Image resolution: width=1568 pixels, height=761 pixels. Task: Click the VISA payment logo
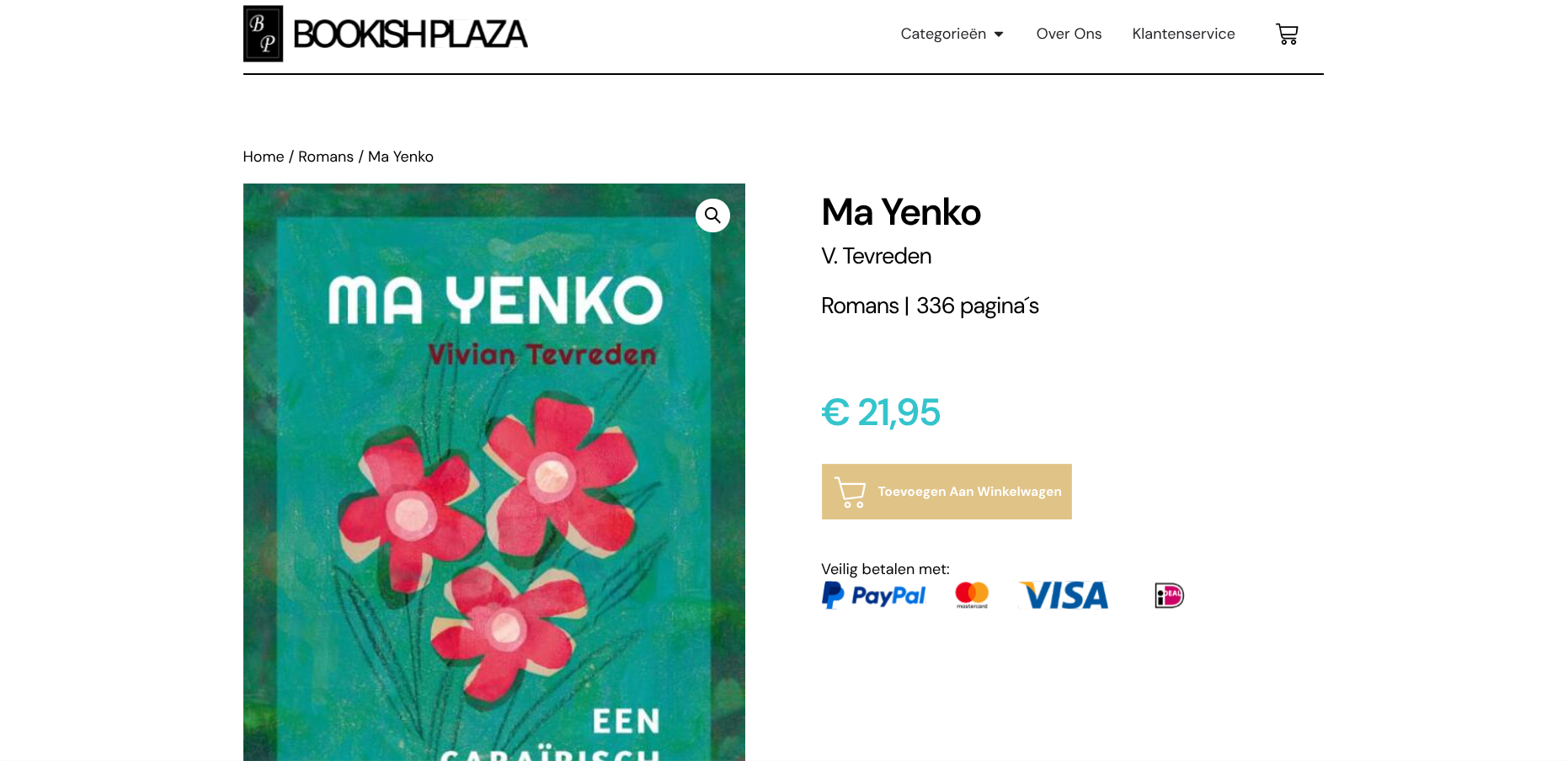coord(1064,595)
